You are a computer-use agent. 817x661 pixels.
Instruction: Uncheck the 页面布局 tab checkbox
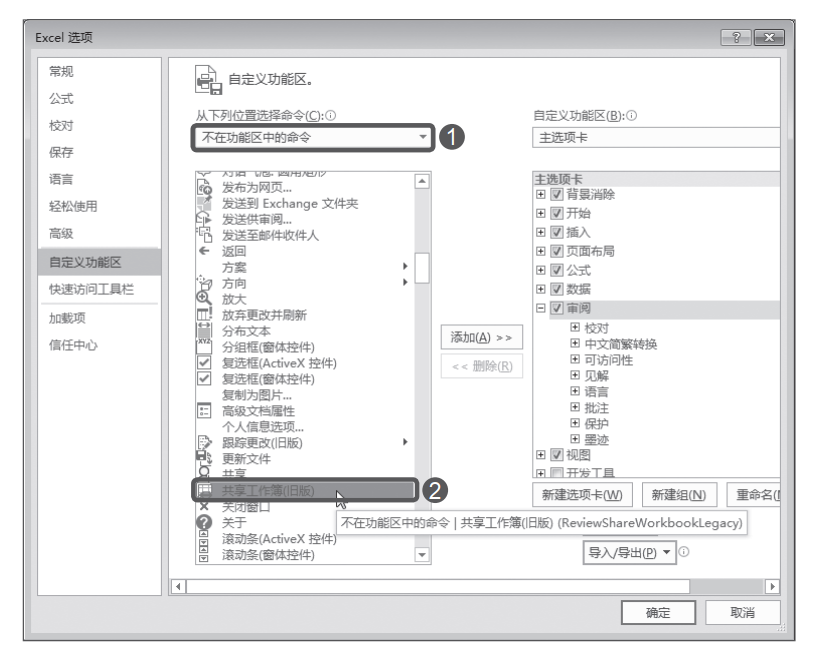click(557, 251)
